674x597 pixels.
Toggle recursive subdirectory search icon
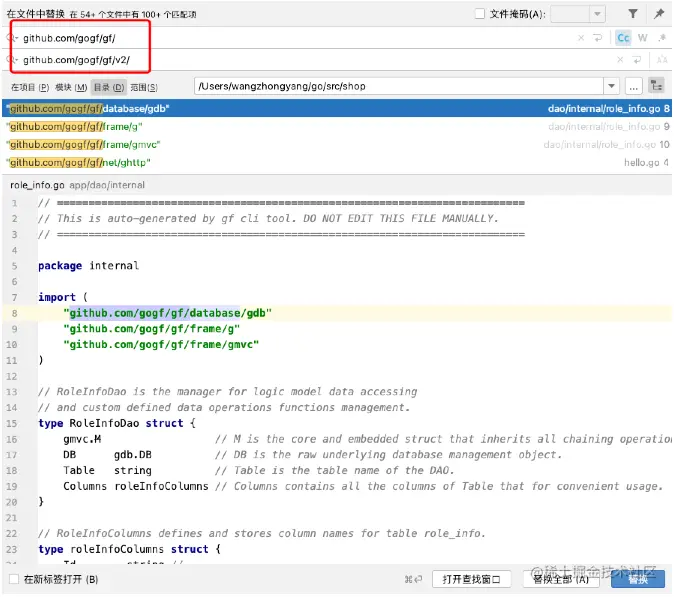pyautogui.click(x=656, y=86)
